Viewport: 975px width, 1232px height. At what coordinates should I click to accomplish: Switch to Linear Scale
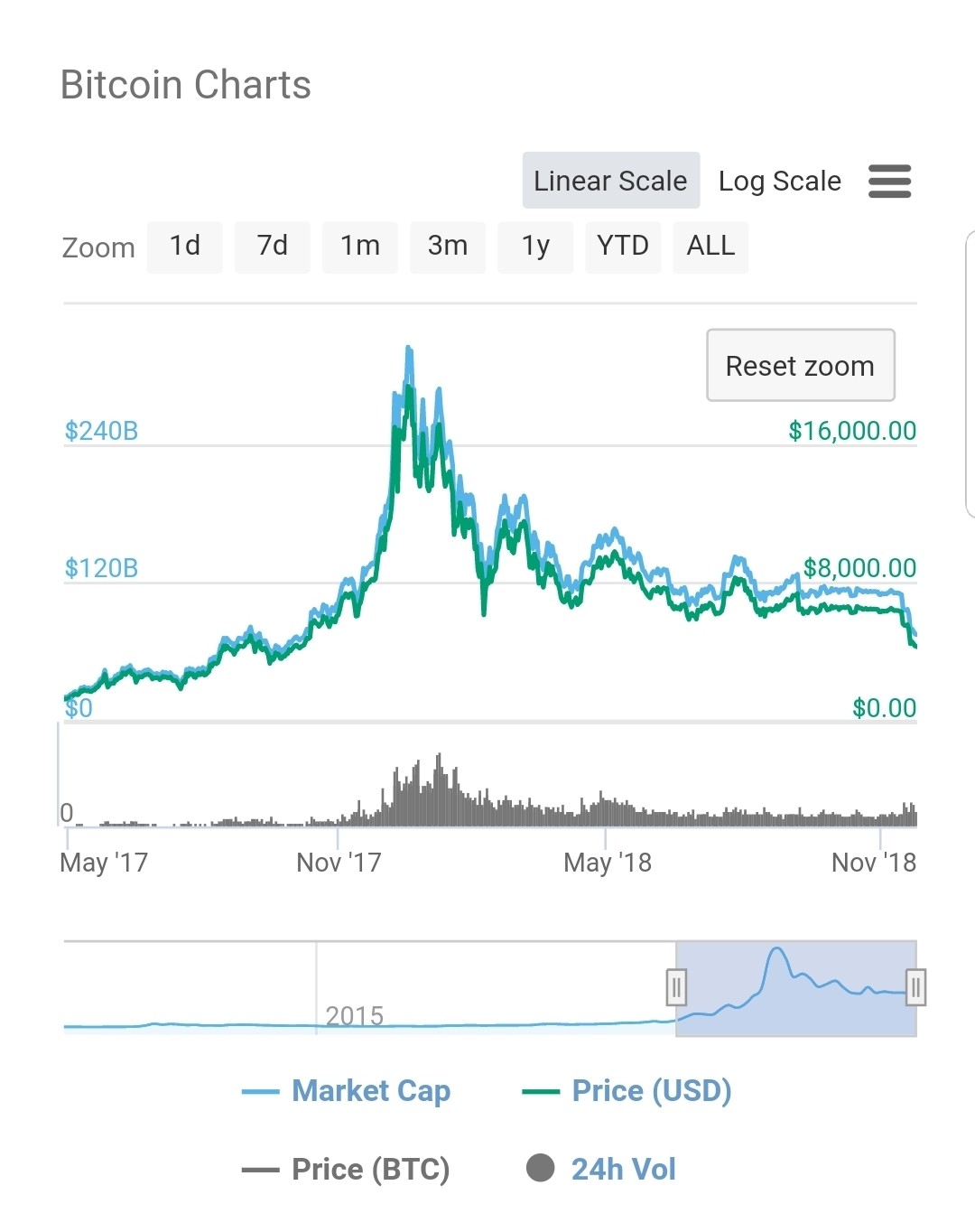610,181
